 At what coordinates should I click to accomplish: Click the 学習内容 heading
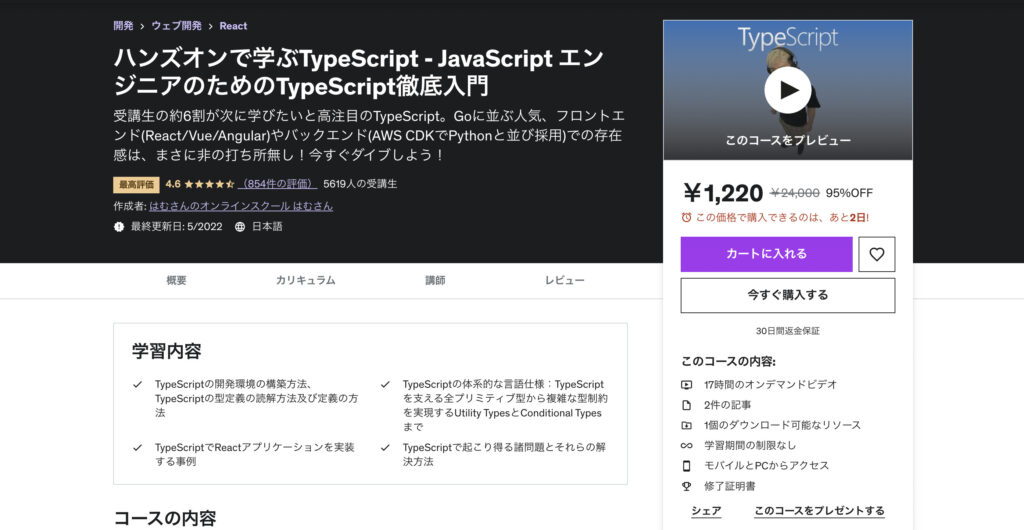pos(167,351)
